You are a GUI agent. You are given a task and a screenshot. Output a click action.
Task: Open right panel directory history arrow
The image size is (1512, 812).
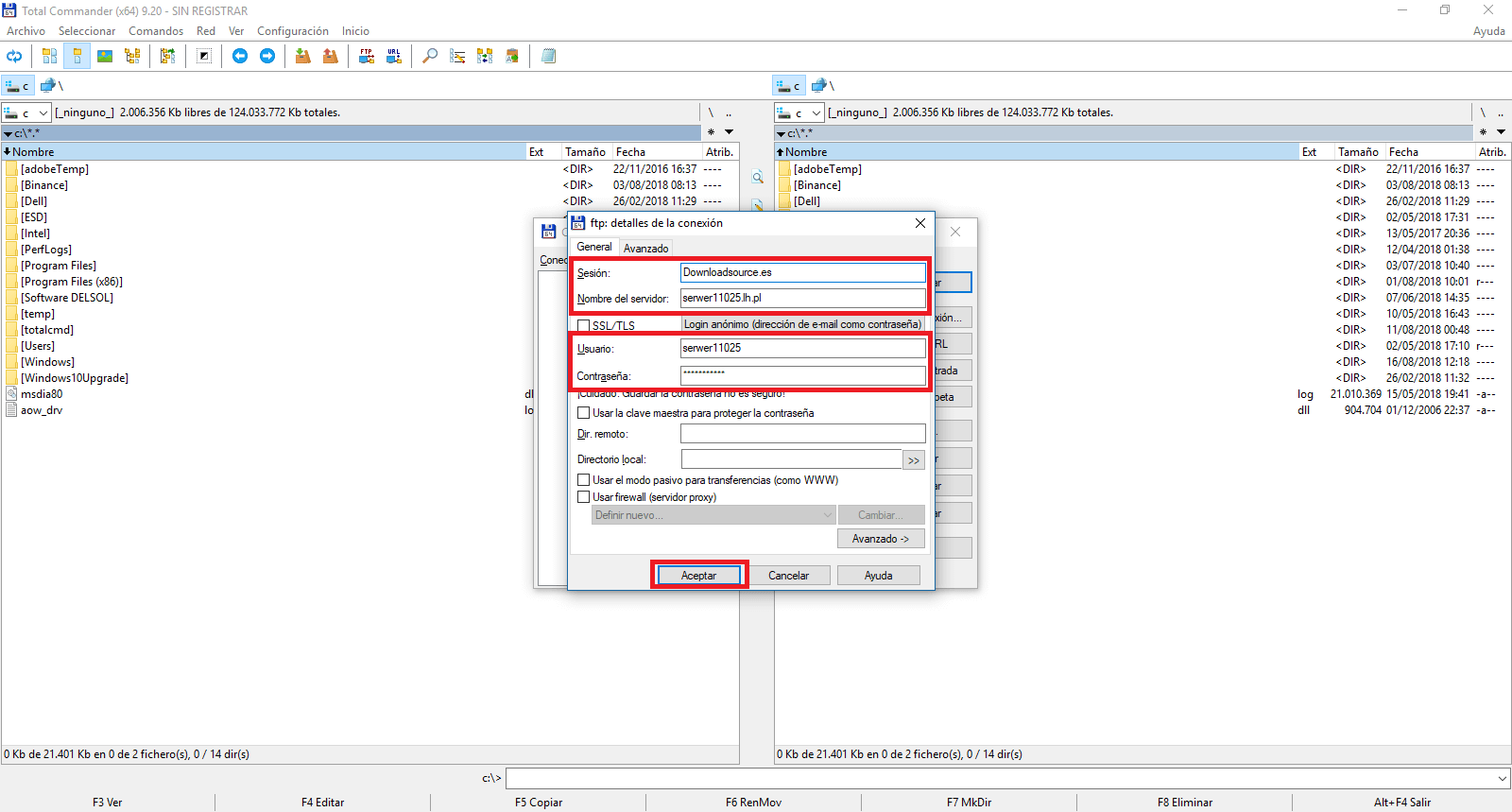1501,132
